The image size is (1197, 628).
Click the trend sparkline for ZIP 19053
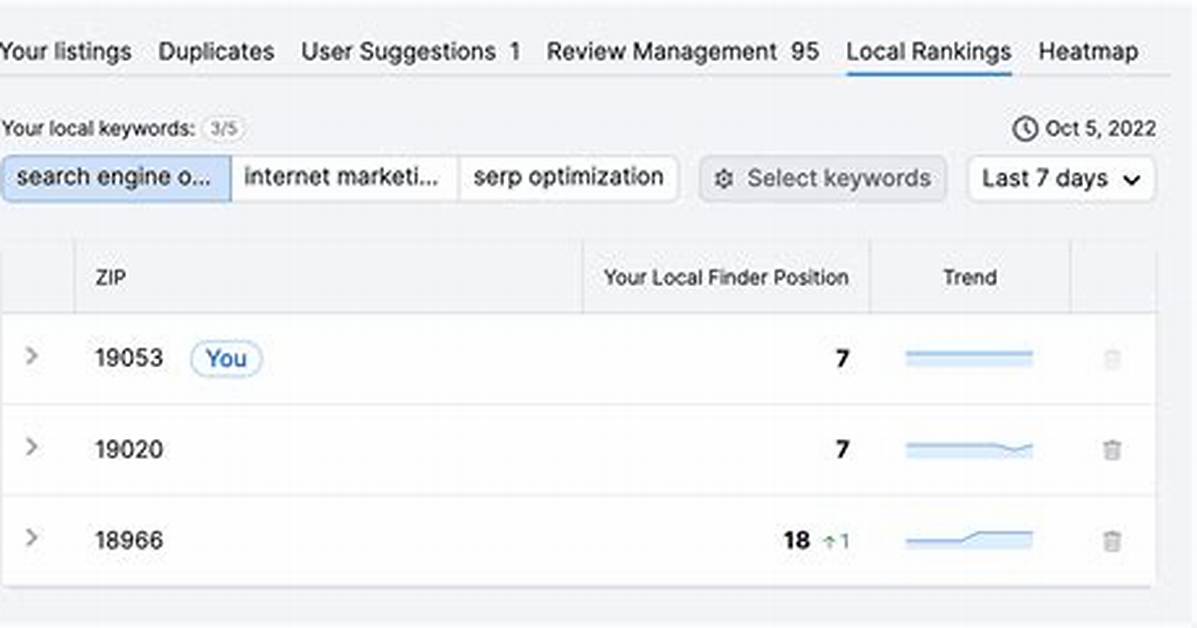click(969, 358)
